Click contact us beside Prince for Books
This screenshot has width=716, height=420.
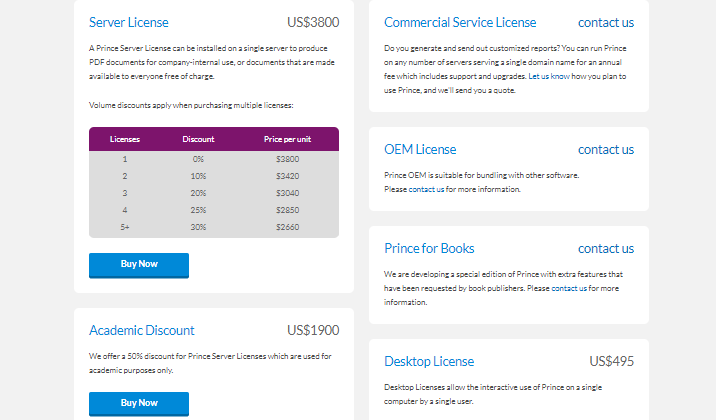pos(606,248)
